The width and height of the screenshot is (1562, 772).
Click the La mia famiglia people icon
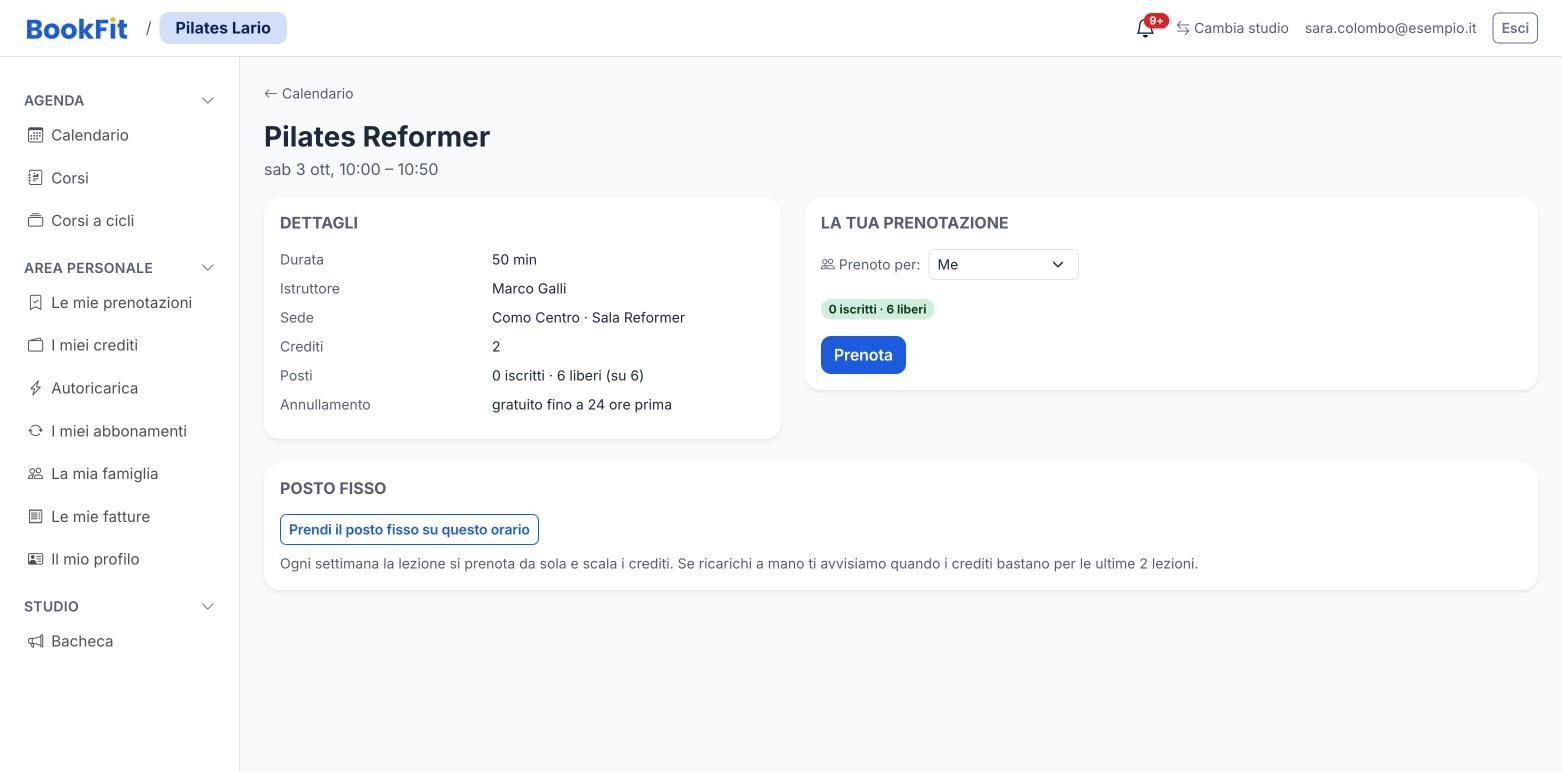point(35,474)
